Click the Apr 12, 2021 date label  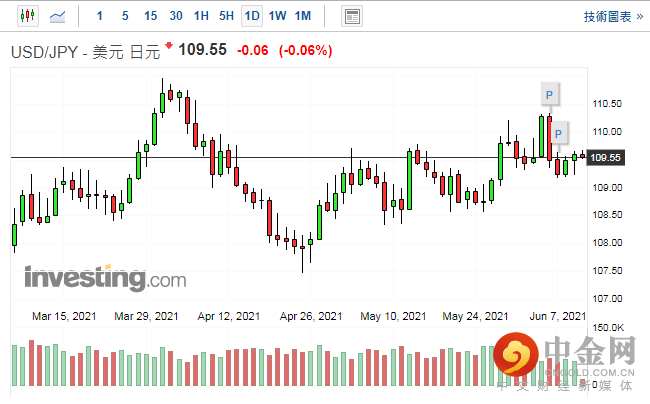click(x=228, y=316)
